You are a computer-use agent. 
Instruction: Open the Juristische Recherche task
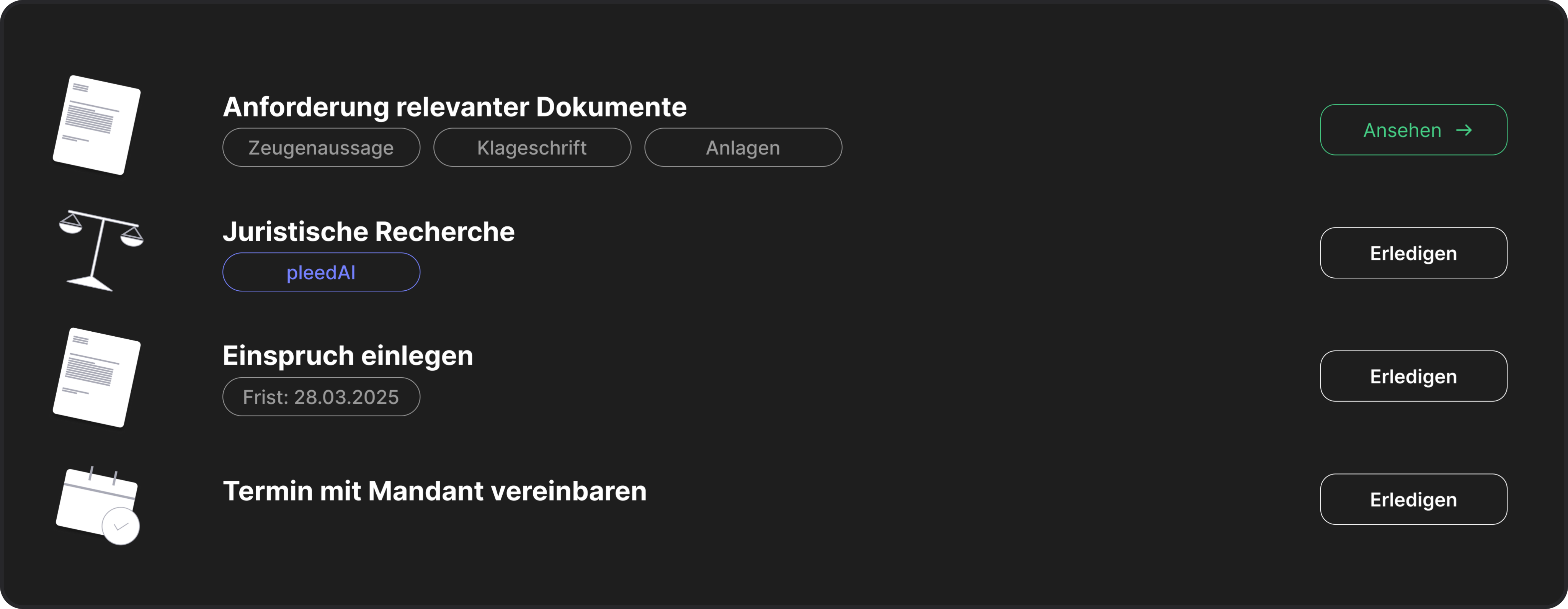click(369, 231)
